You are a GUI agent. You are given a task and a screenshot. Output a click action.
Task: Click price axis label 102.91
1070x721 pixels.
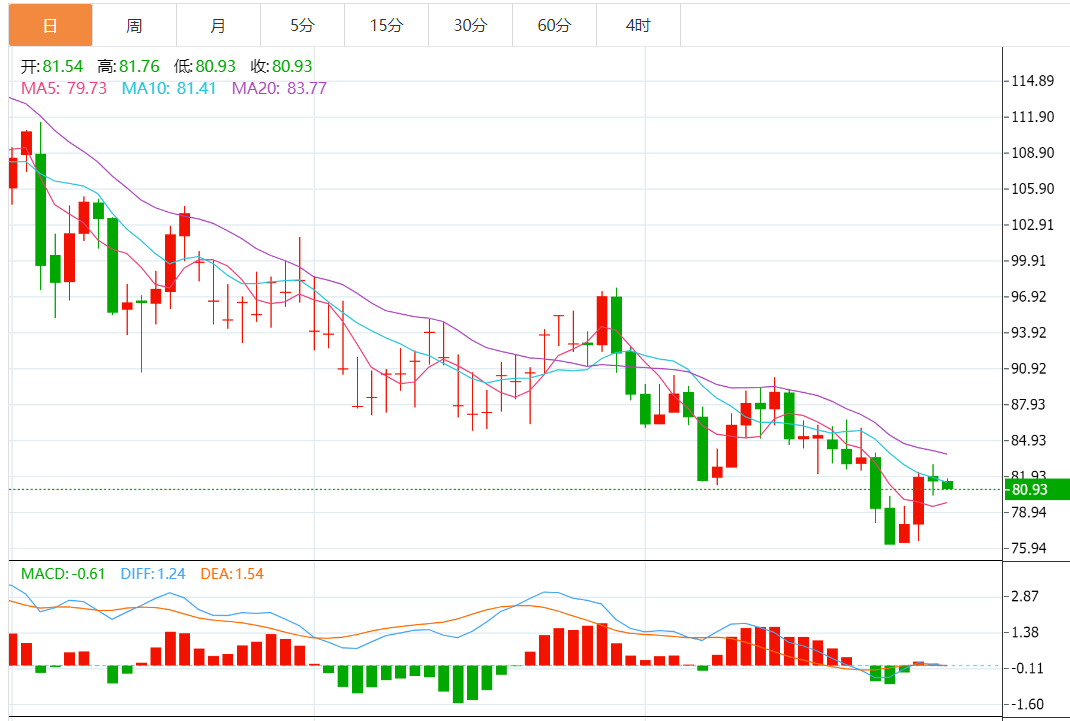click(x=1032, y=224)
